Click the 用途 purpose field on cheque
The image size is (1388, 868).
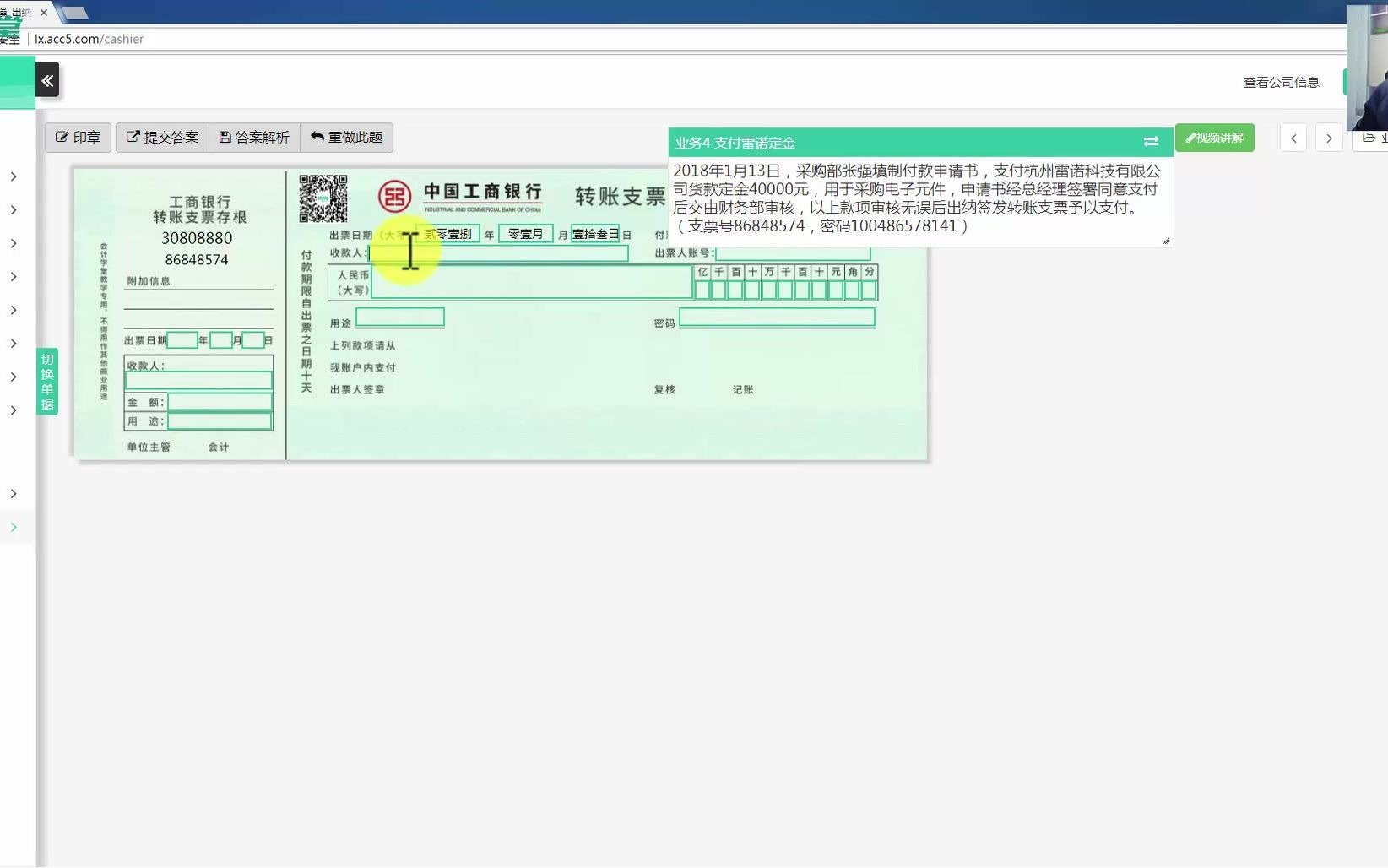point(400,317)
